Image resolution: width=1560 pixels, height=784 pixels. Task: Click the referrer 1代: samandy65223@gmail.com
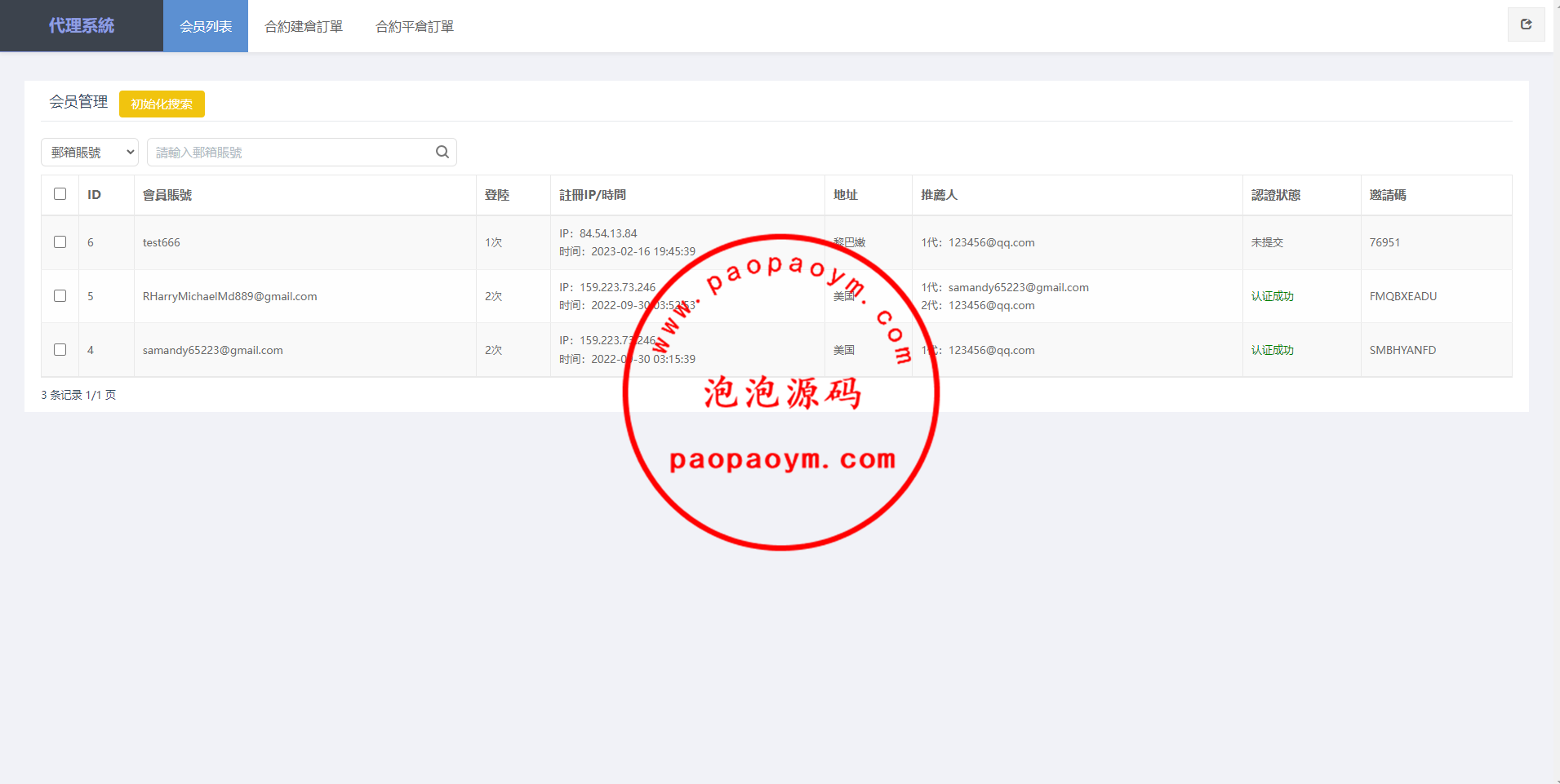(1005, 287)
